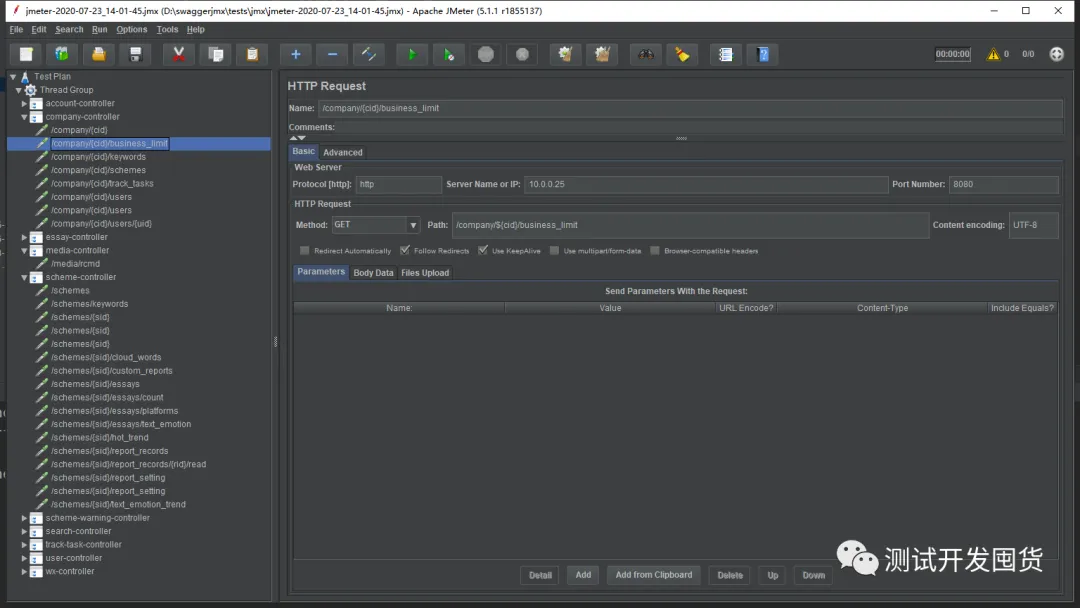Click the Cut scissors icon
The width and height of the screenshot is (1080, 608).
[178, 54]
